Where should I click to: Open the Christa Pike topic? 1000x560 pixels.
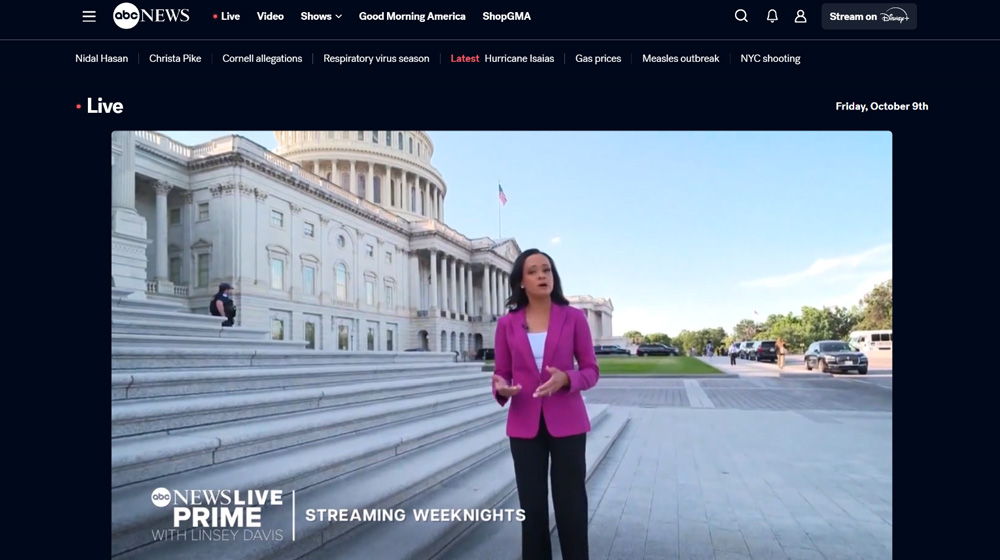(x=175, y=59)
